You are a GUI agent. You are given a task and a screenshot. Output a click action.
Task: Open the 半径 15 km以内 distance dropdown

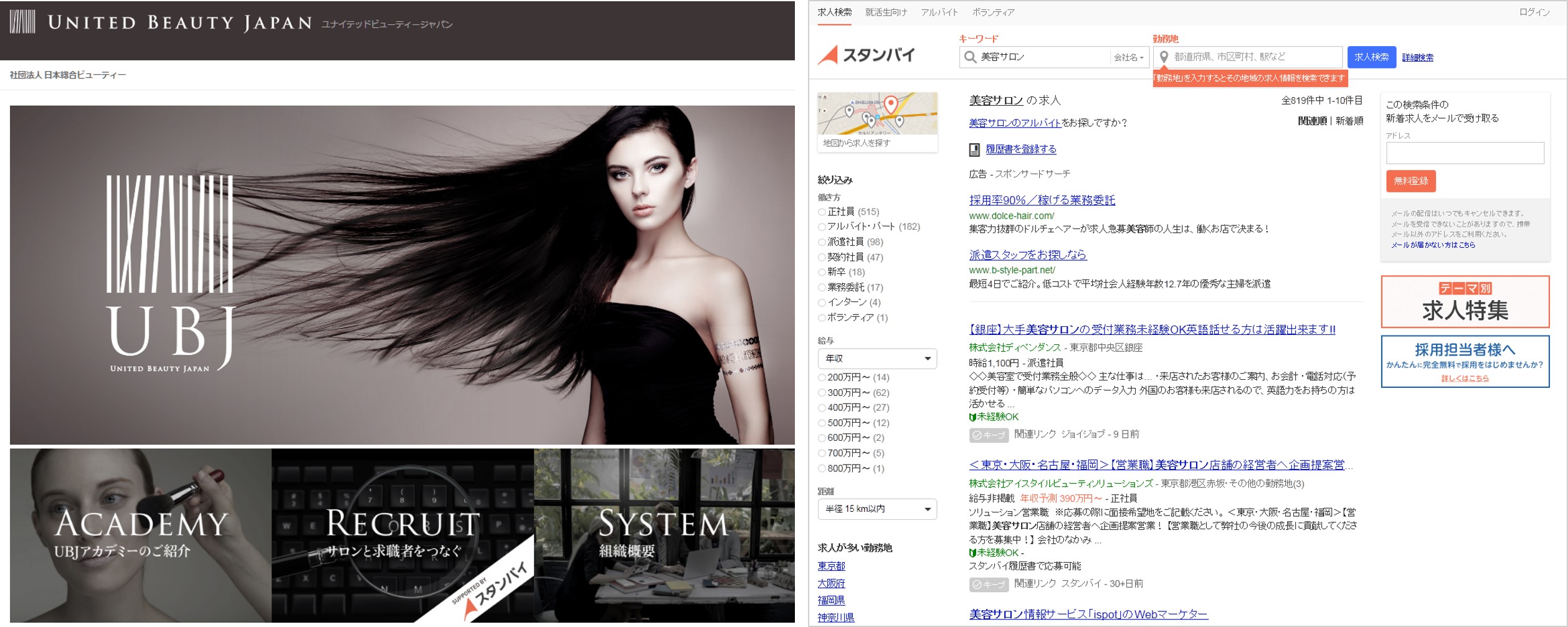(877, 509)
